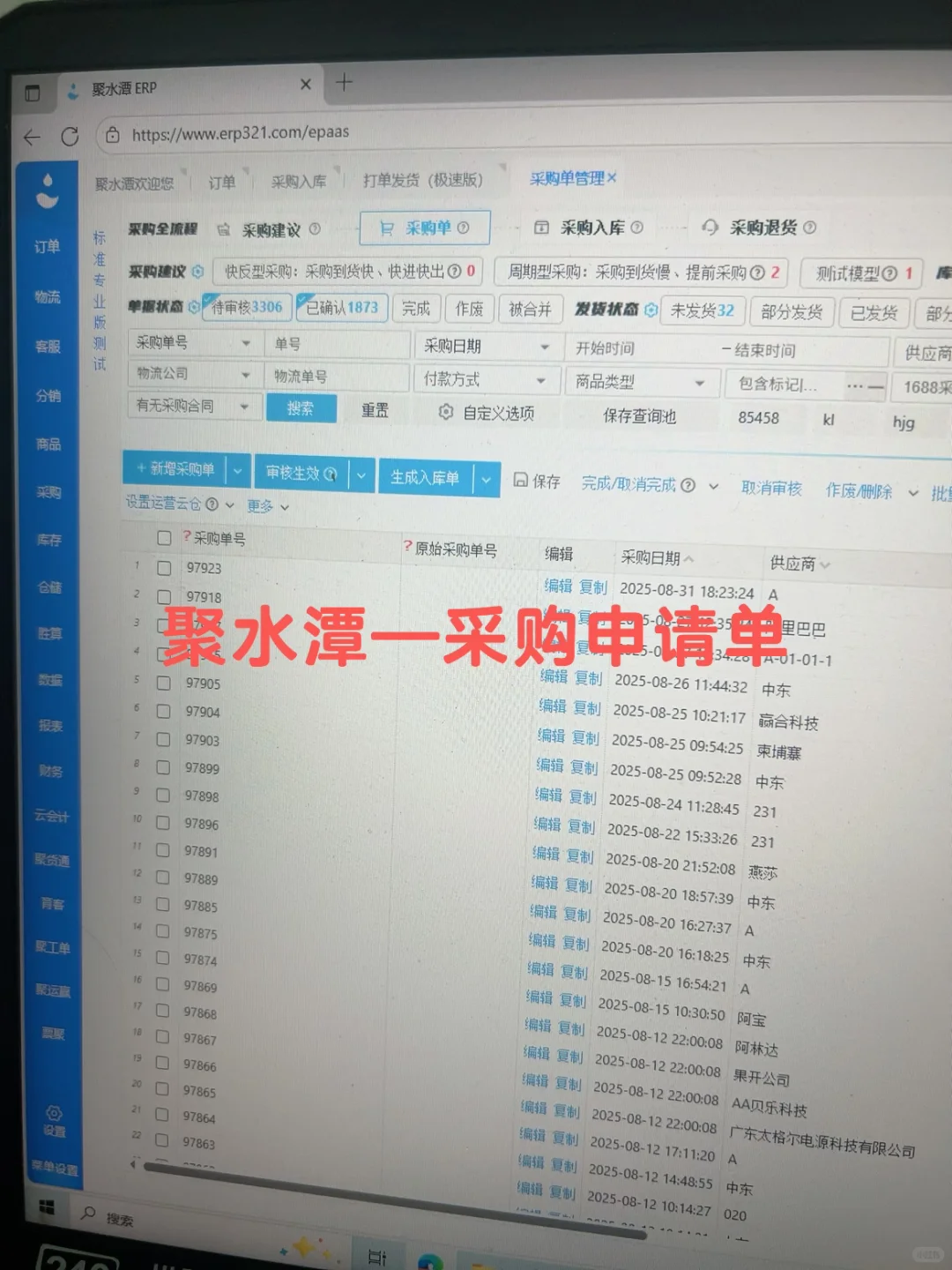Click the 设置 gear icon in the sidebar

55,1113
